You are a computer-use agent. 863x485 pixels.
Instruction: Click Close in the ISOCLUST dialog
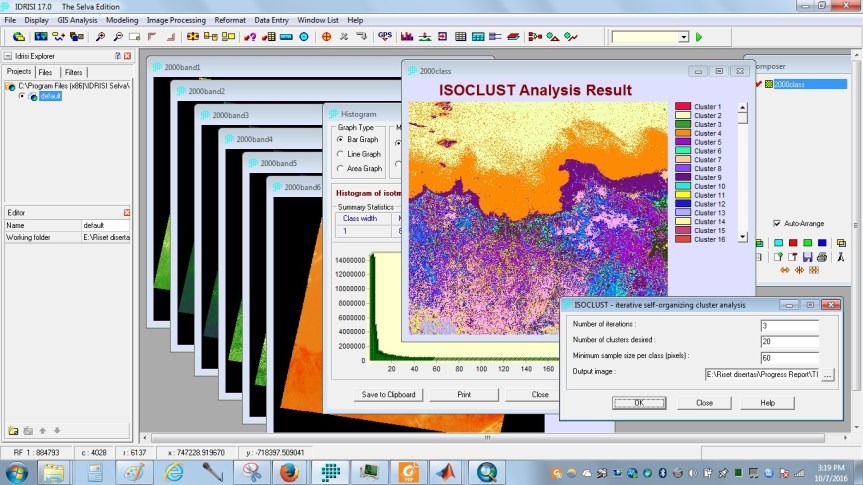[x=704, y=403]
